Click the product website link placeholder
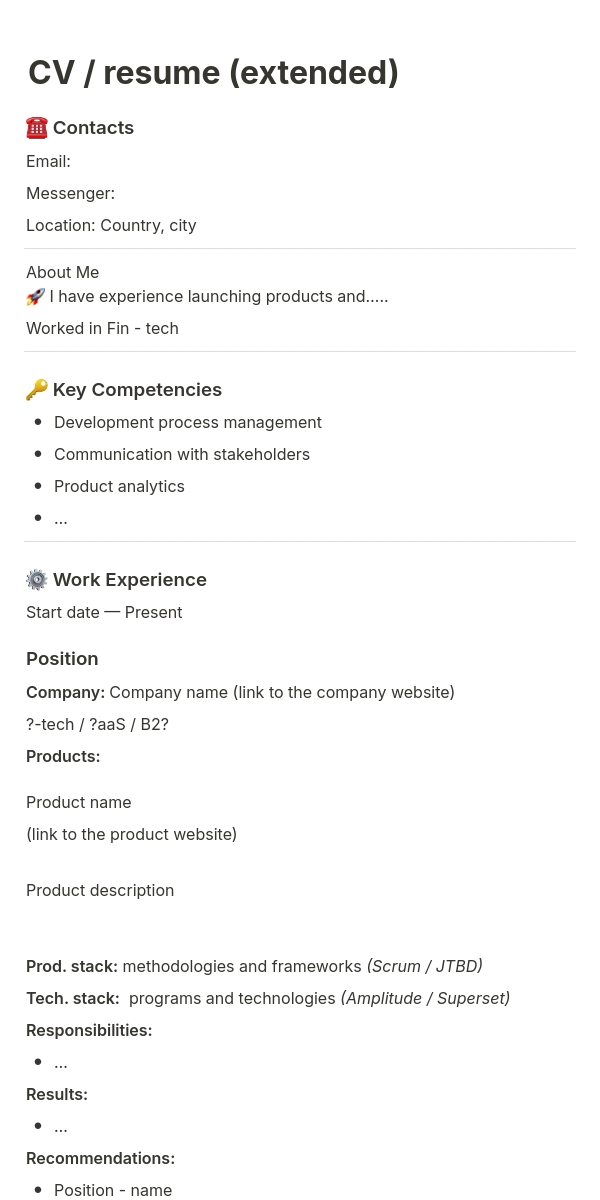 click(x=131, y=834)
